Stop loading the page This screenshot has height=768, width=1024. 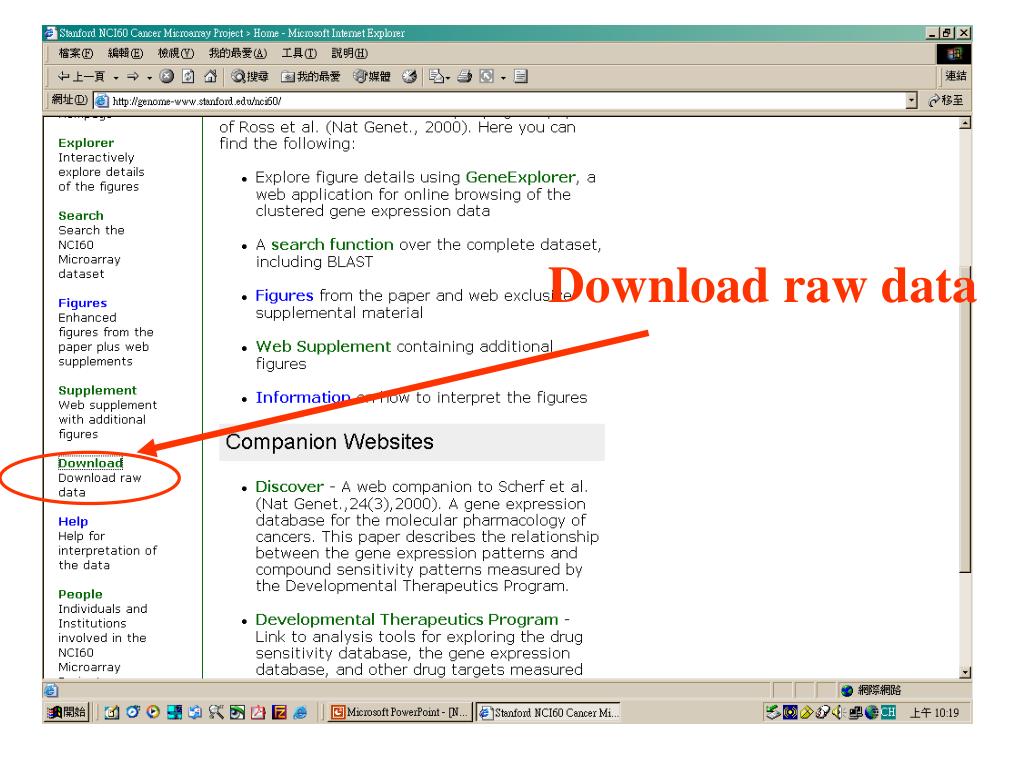click(167, 76)
